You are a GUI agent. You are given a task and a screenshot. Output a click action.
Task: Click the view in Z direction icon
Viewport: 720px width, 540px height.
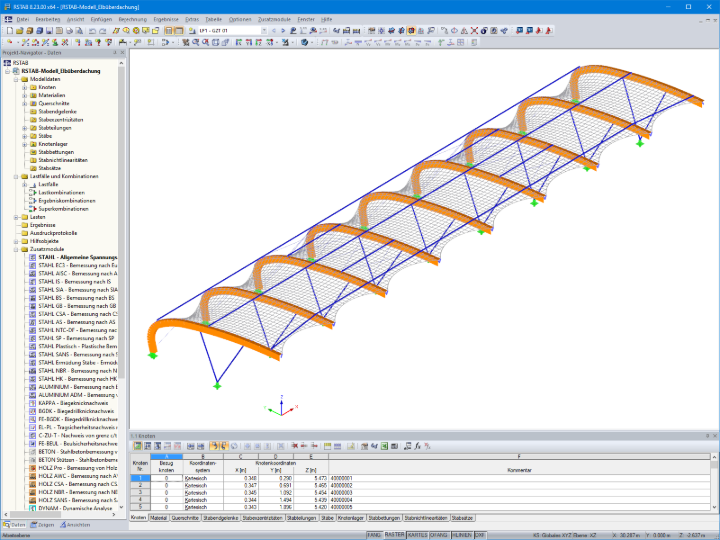click(x=259, y=42)
